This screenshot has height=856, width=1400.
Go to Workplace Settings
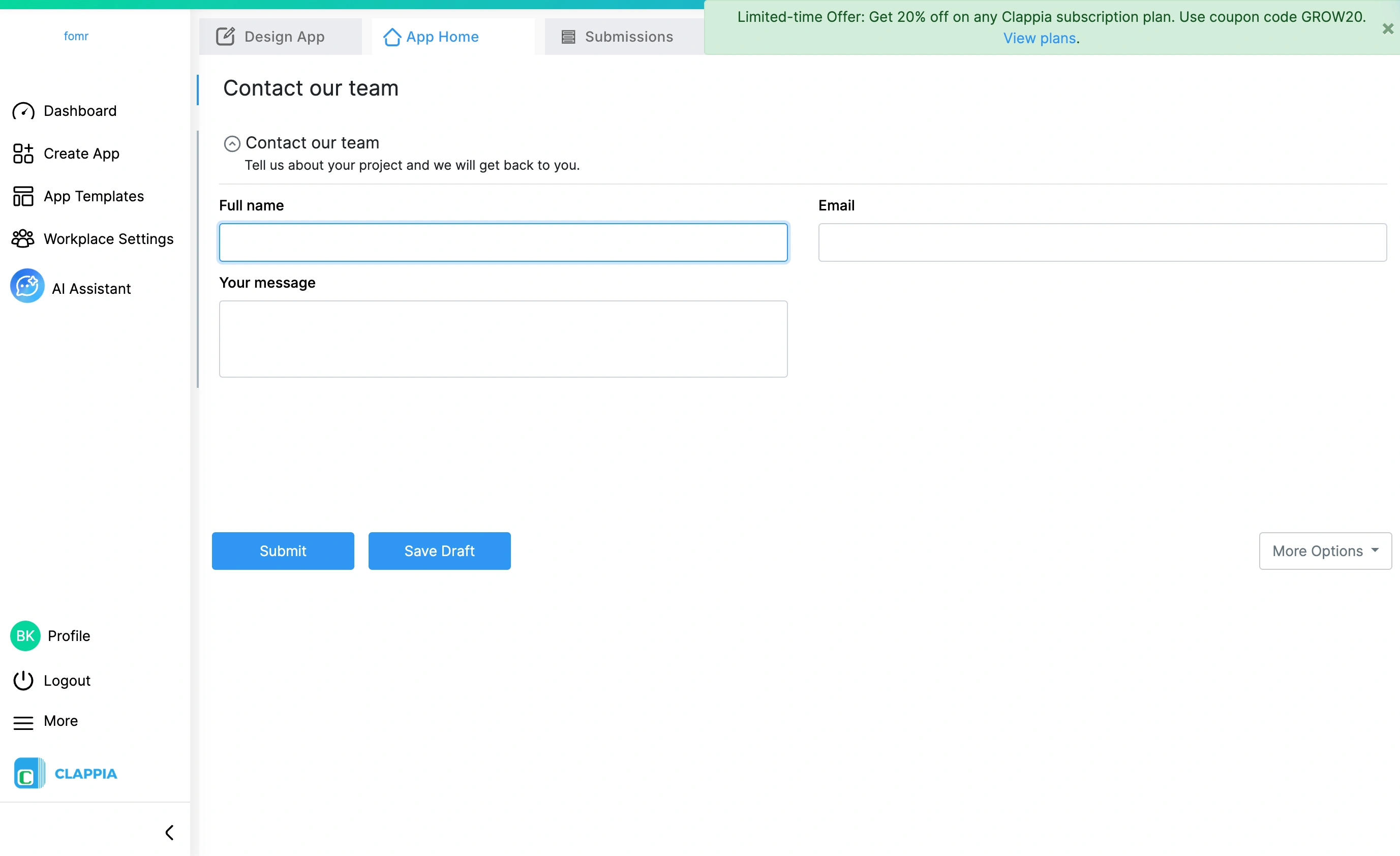pos(108,238)
